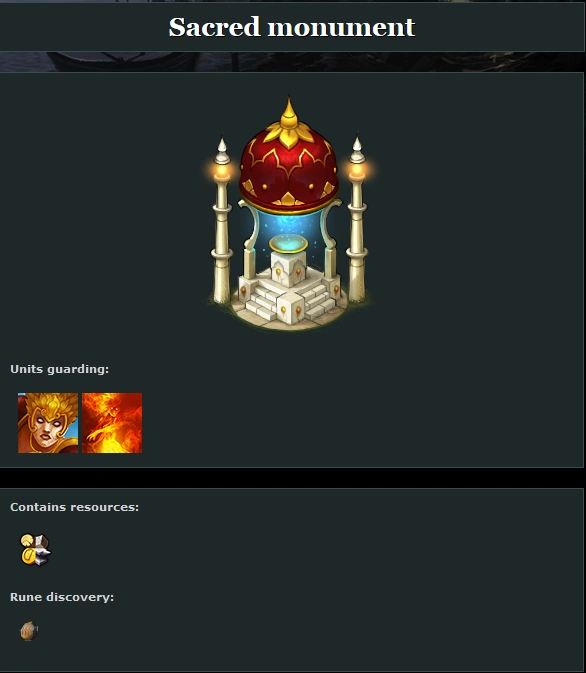Click the Rune discovery label

(62, 597)
